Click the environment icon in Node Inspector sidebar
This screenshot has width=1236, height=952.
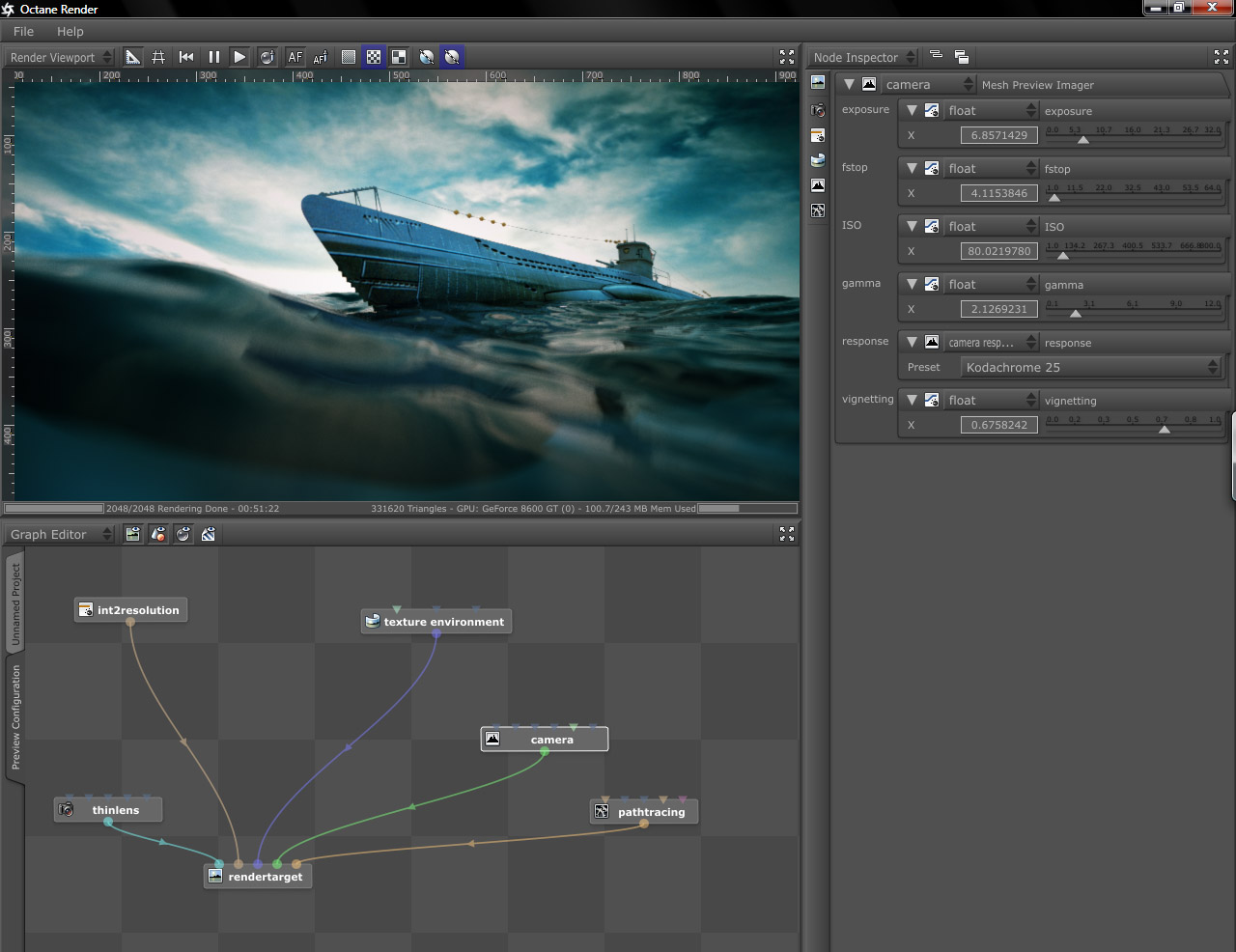(818, 160)
